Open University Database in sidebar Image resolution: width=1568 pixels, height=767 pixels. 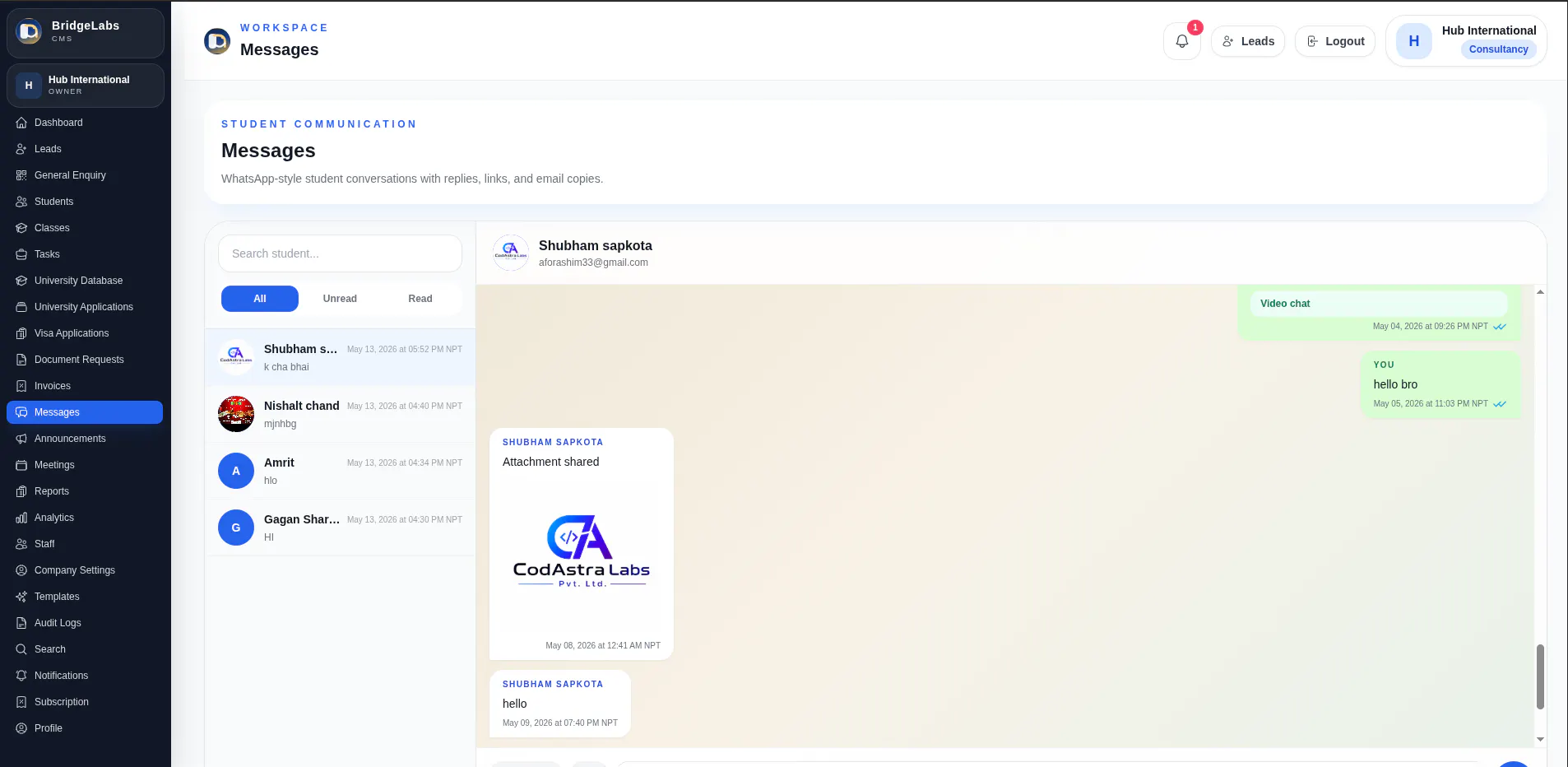(85, 281)
